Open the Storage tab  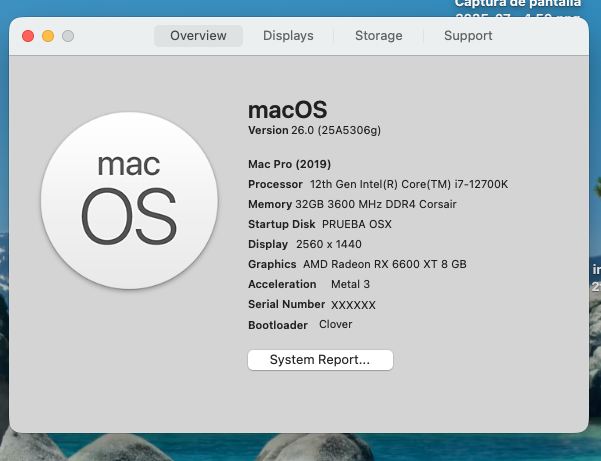[x=379, y=36]
